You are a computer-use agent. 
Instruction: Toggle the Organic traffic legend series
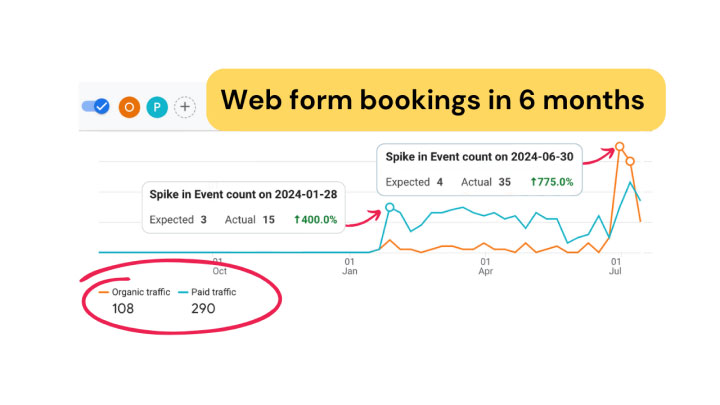[134, 292]
